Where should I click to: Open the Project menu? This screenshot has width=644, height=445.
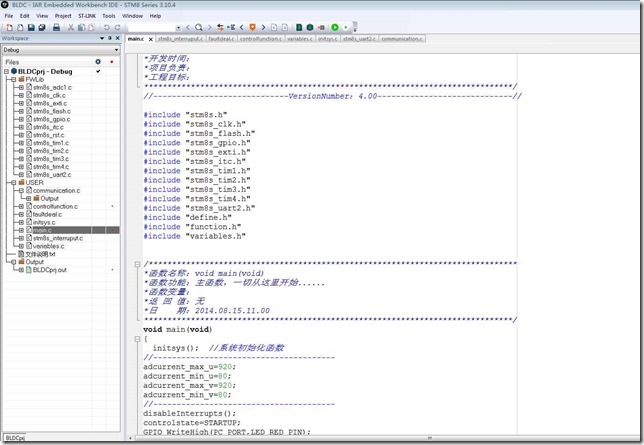pos(63,16)
